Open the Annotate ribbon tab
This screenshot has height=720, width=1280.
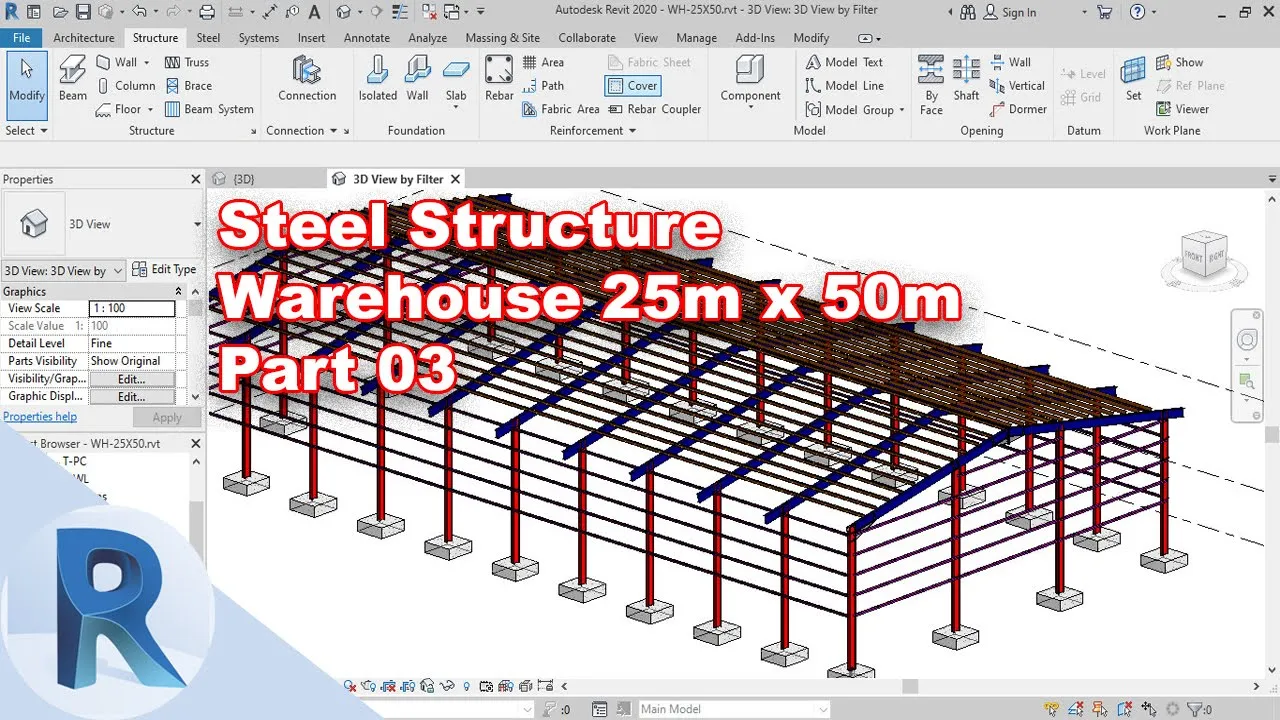point(367,38)
